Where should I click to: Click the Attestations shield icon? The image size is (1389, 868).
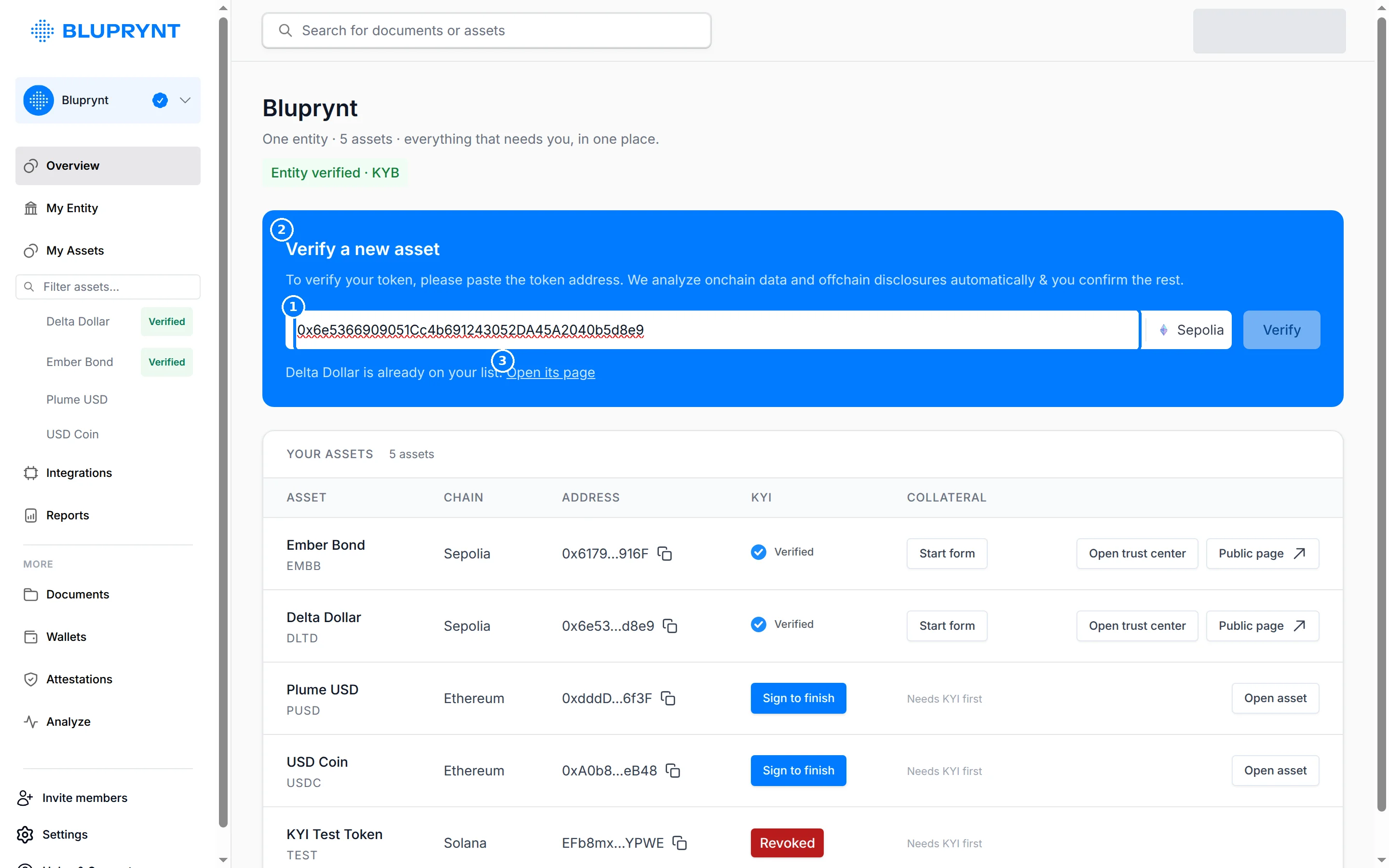(x=31, y=679)
